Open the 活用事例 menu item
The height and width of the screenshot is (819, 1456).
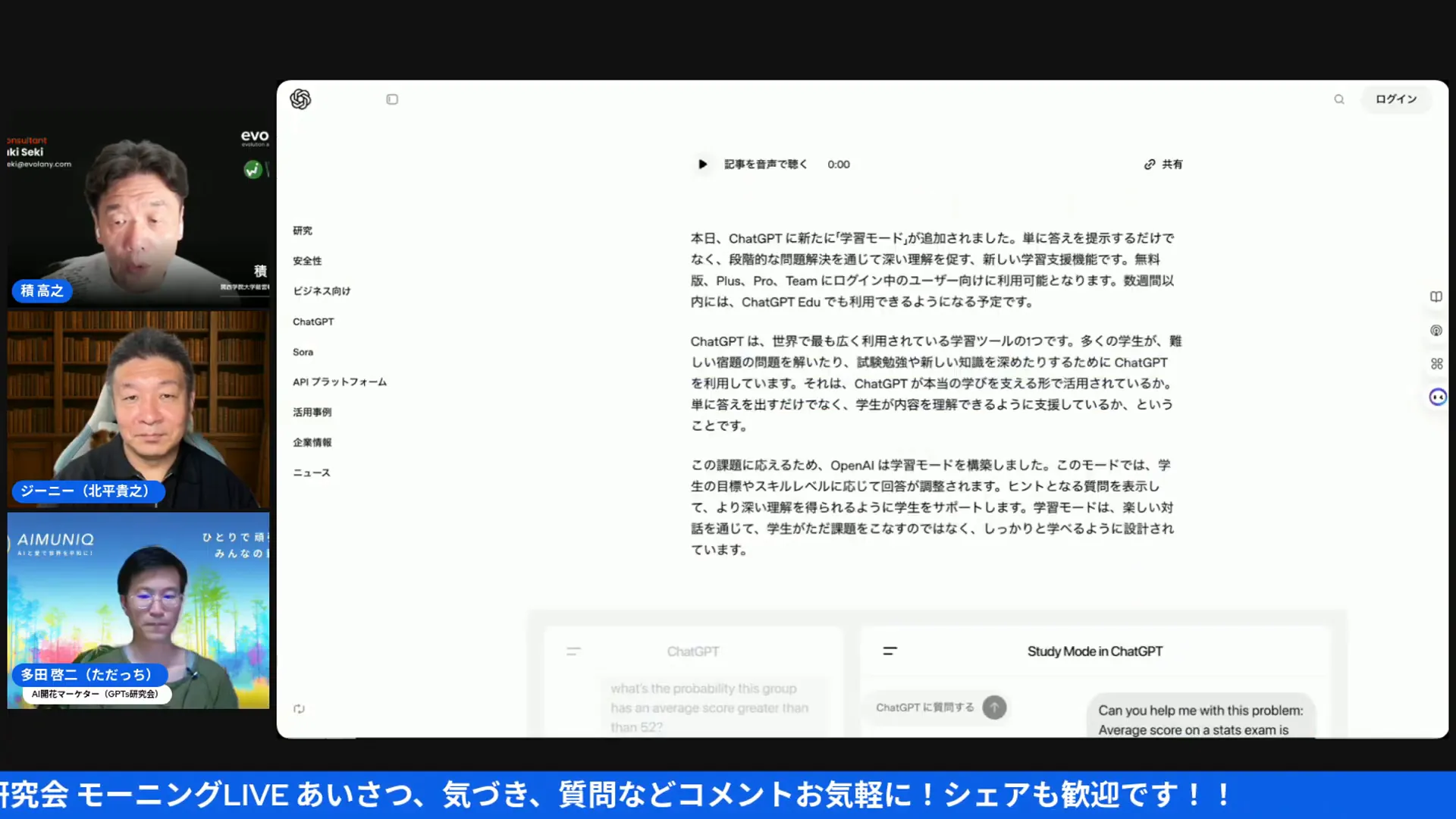[x=312, y=413]
